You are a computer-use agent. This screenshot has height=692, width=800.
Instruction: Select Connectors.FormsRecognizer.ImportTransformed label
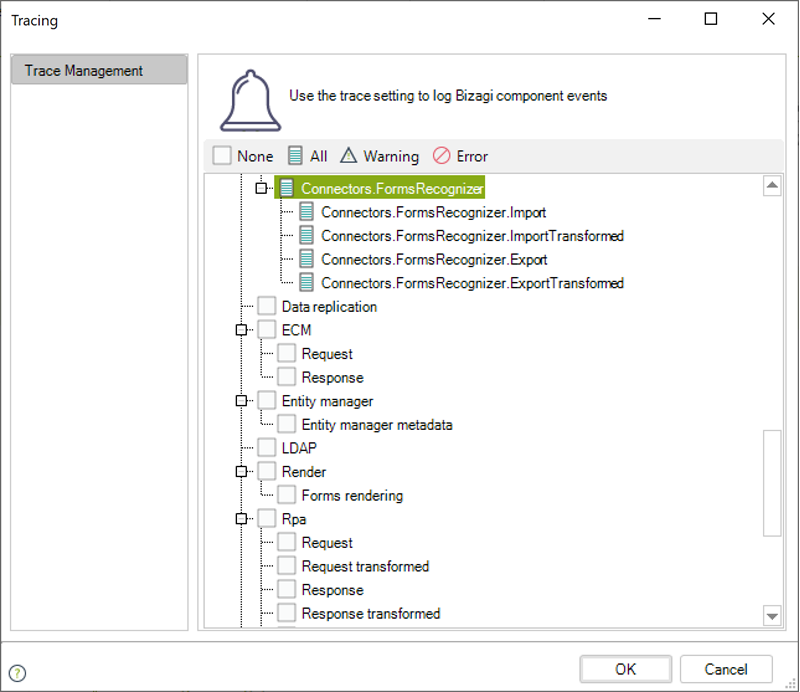click(472, 236)
